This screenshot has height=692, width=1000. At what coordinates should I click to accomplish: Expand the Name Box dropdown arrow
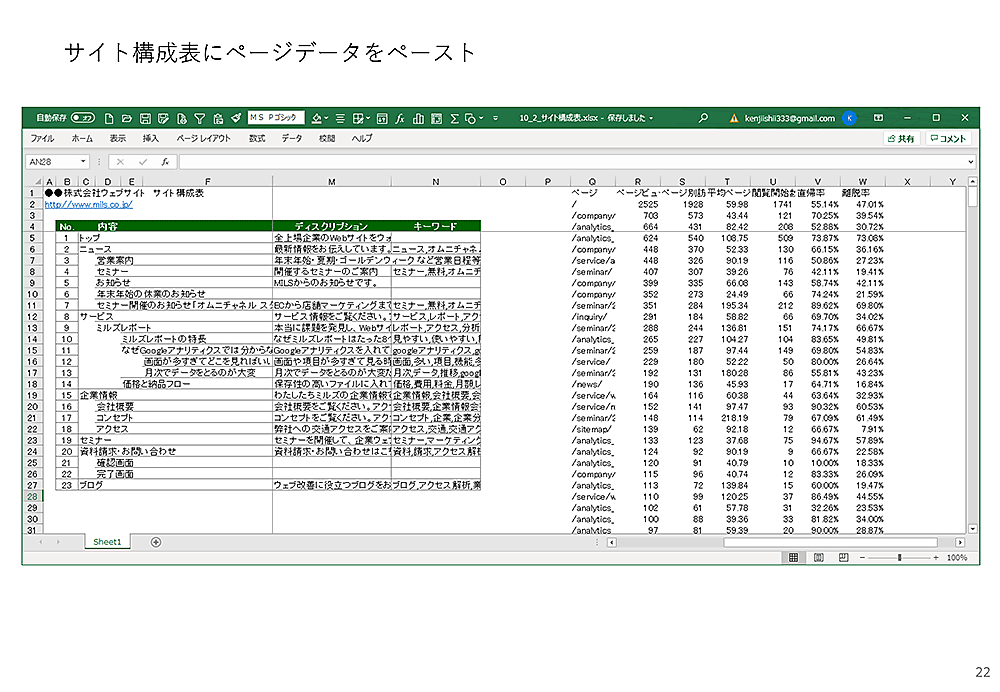[x=84, y=161]
